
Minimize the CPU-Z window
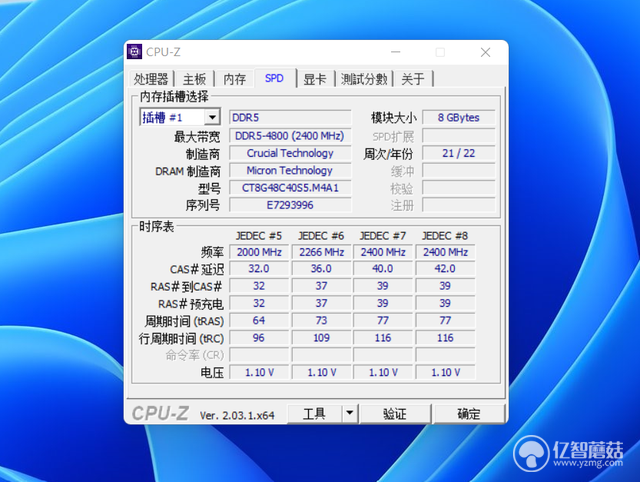(x=395, y=52)
